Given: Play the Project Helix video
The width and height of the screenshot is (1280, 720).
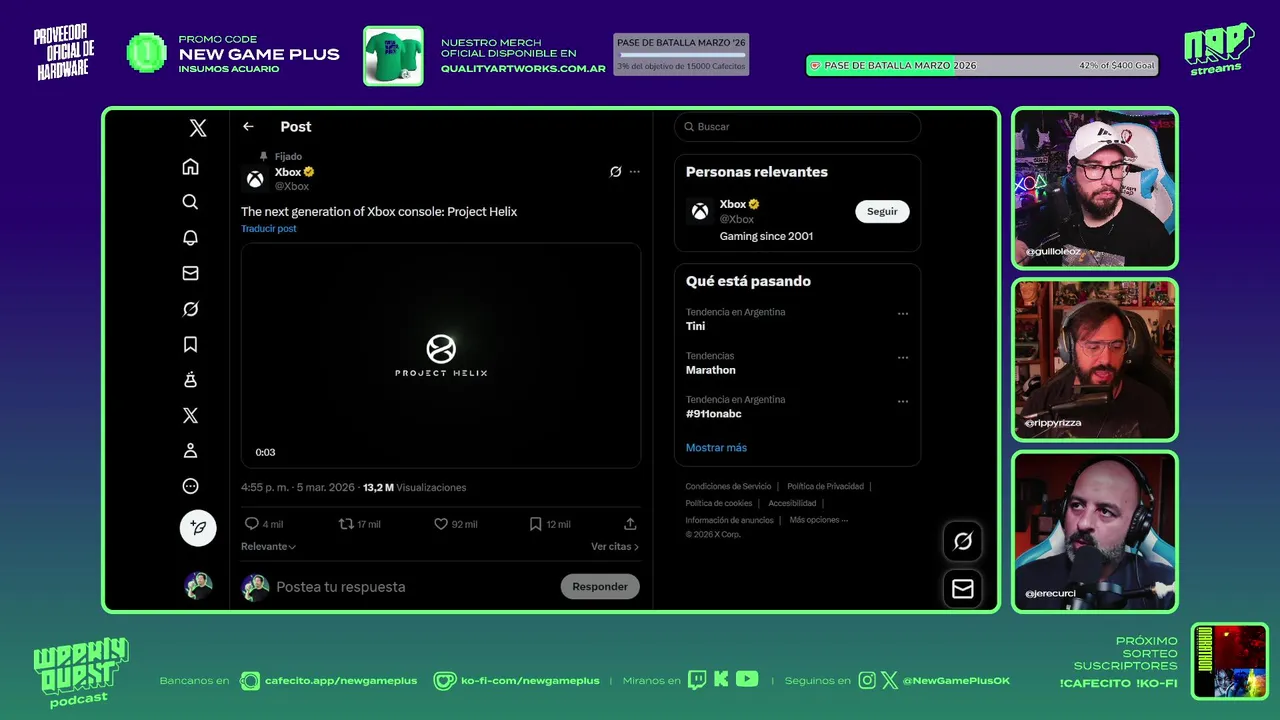Looking at the screenshot, I should point(441,355).
